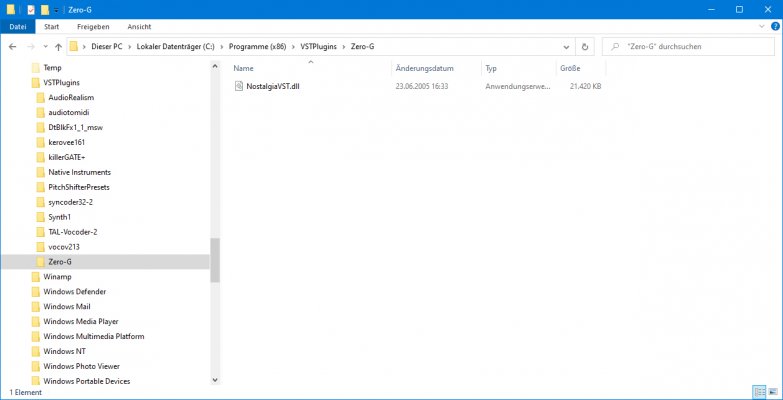Refresh the current folder view

(x=585, y=46)
